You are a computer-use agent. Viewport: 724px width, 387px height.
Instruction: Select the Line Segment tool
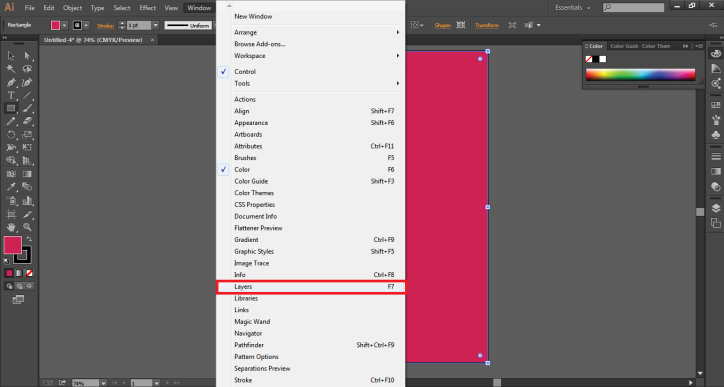27,96
